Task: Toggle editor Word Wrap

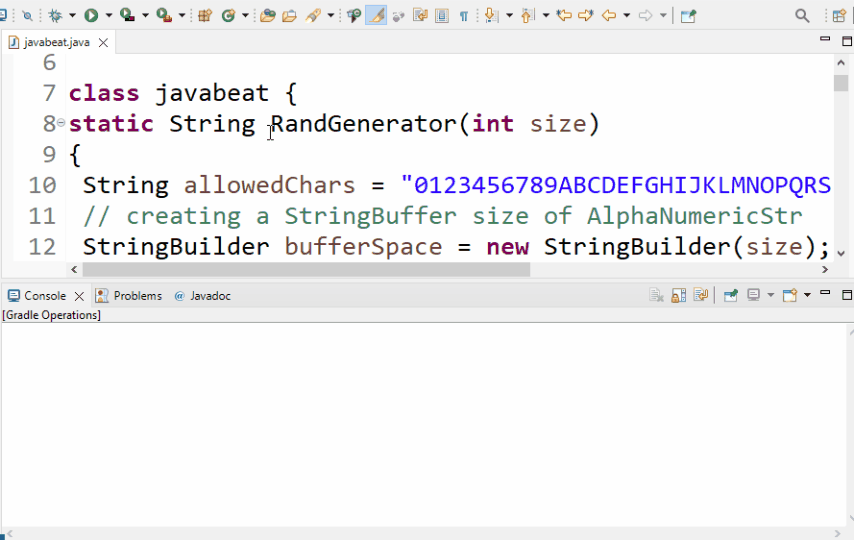Action: (x=420, y=16)
